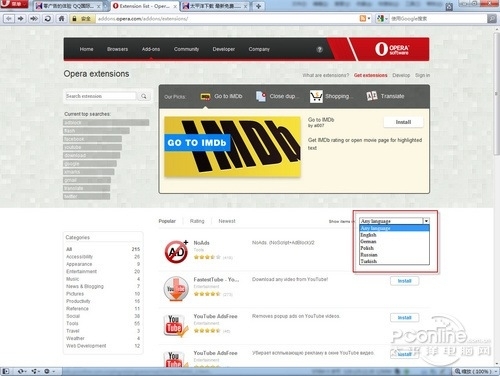Click the search magnifier beside Search extension field

pyautogui.click(x=144, y=96)
